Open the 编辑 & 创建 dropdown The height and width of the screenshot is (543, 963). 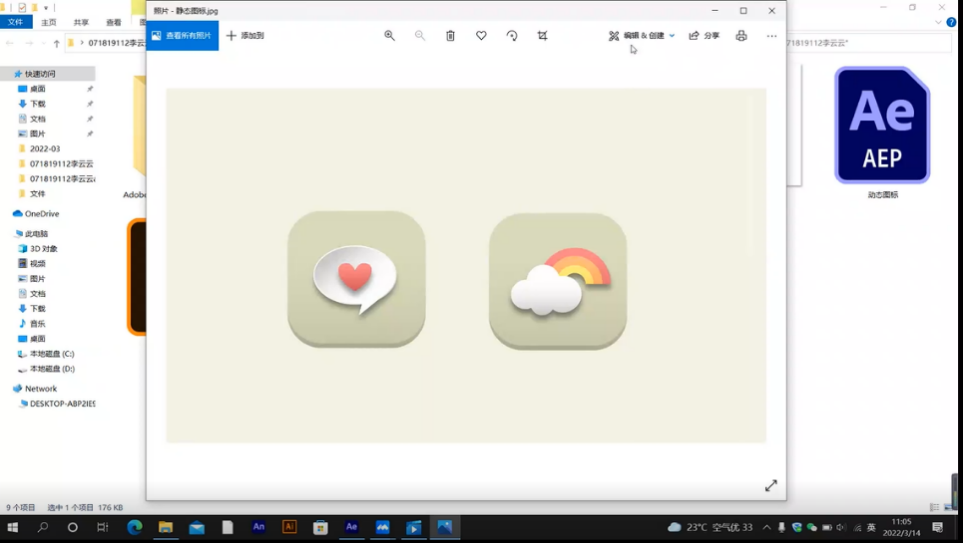(642, 36)
